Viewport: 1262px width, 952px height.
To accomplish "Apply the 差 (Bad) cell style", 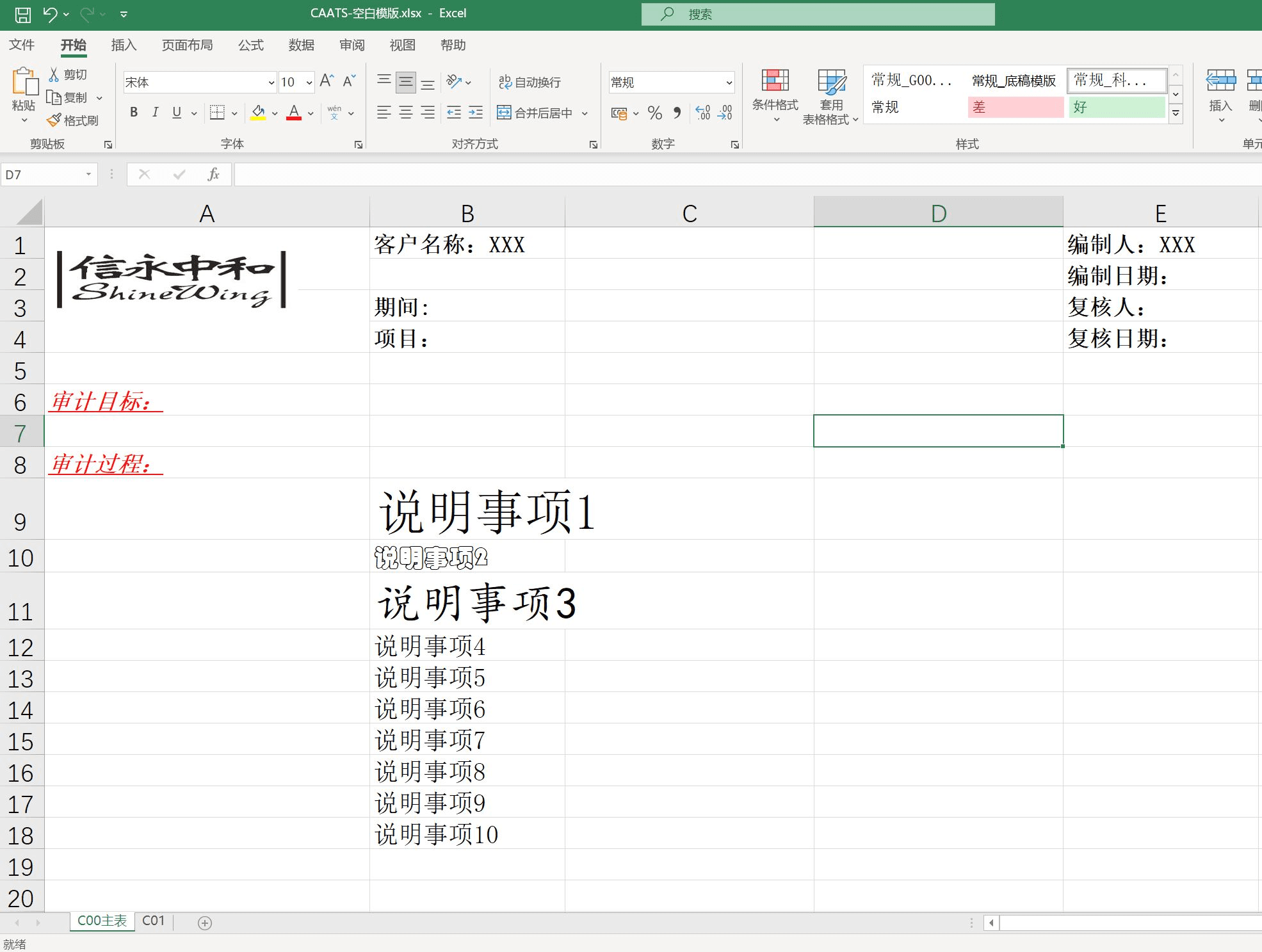I will point(1015,107).
